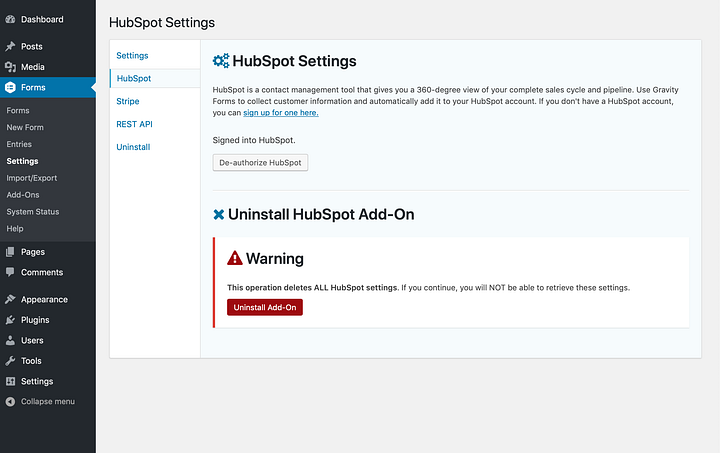Viewport: 720px width, 453px height.
Task: Open New Form in Forms submenu
Action: pyautogui.click(x=25, y=127)
